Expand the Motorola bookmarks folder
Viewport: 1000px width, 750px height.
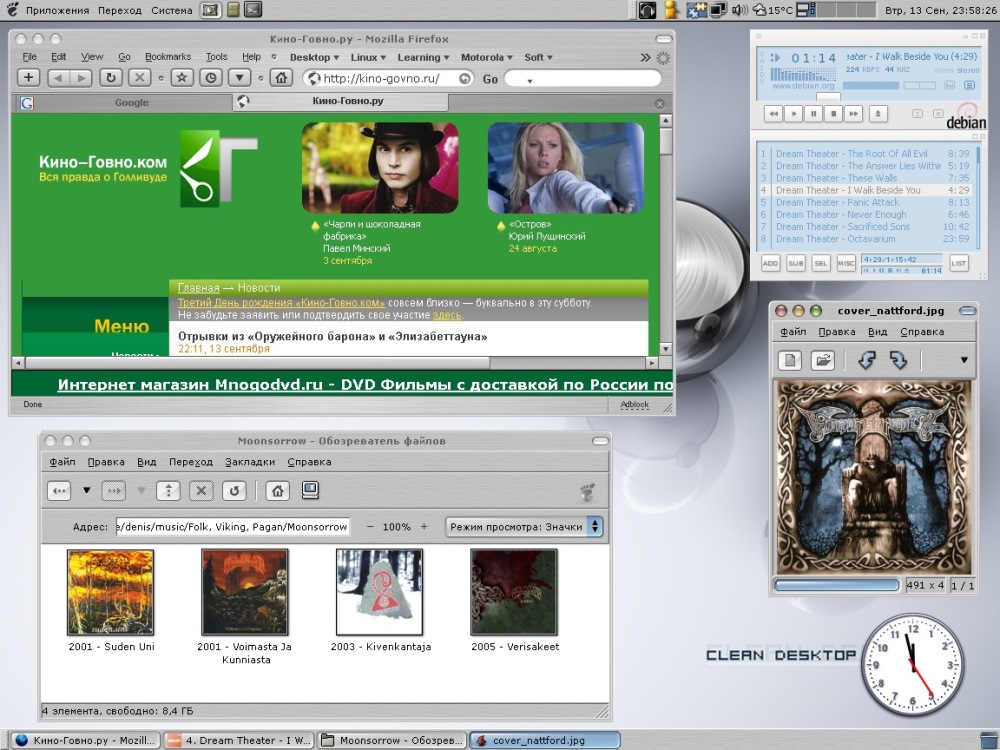pyautogui.click(x=487, y=57)
